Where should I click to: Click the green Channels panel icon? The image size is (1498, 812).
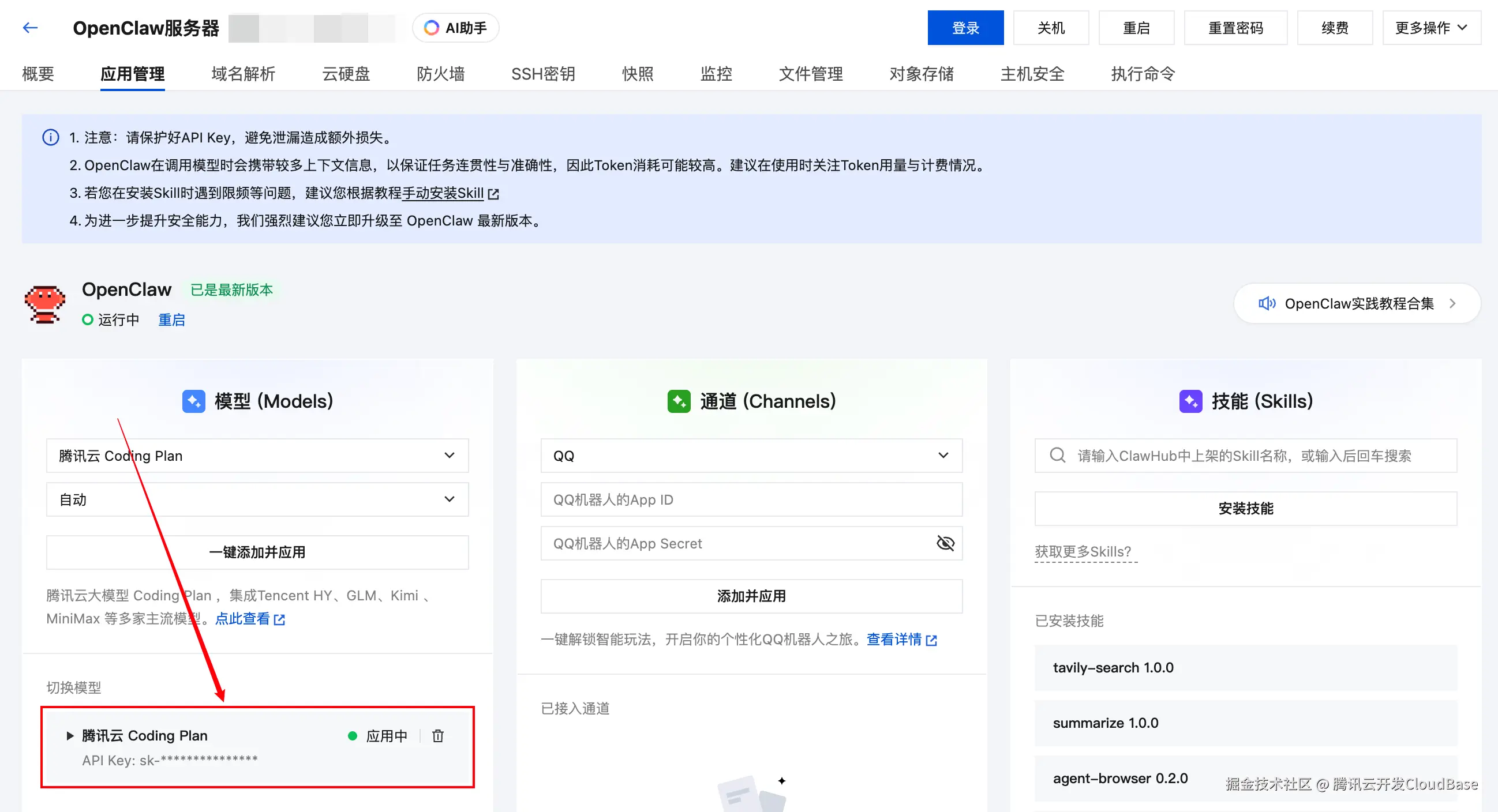[679, 401]
